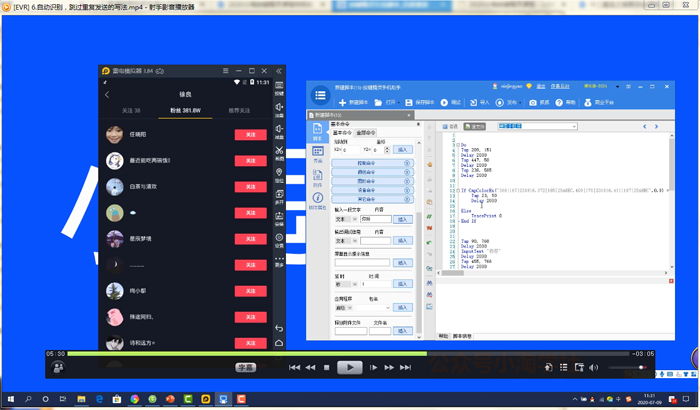Expand the second blue command group
Screen dimensions: 700x410
[372, 172]
